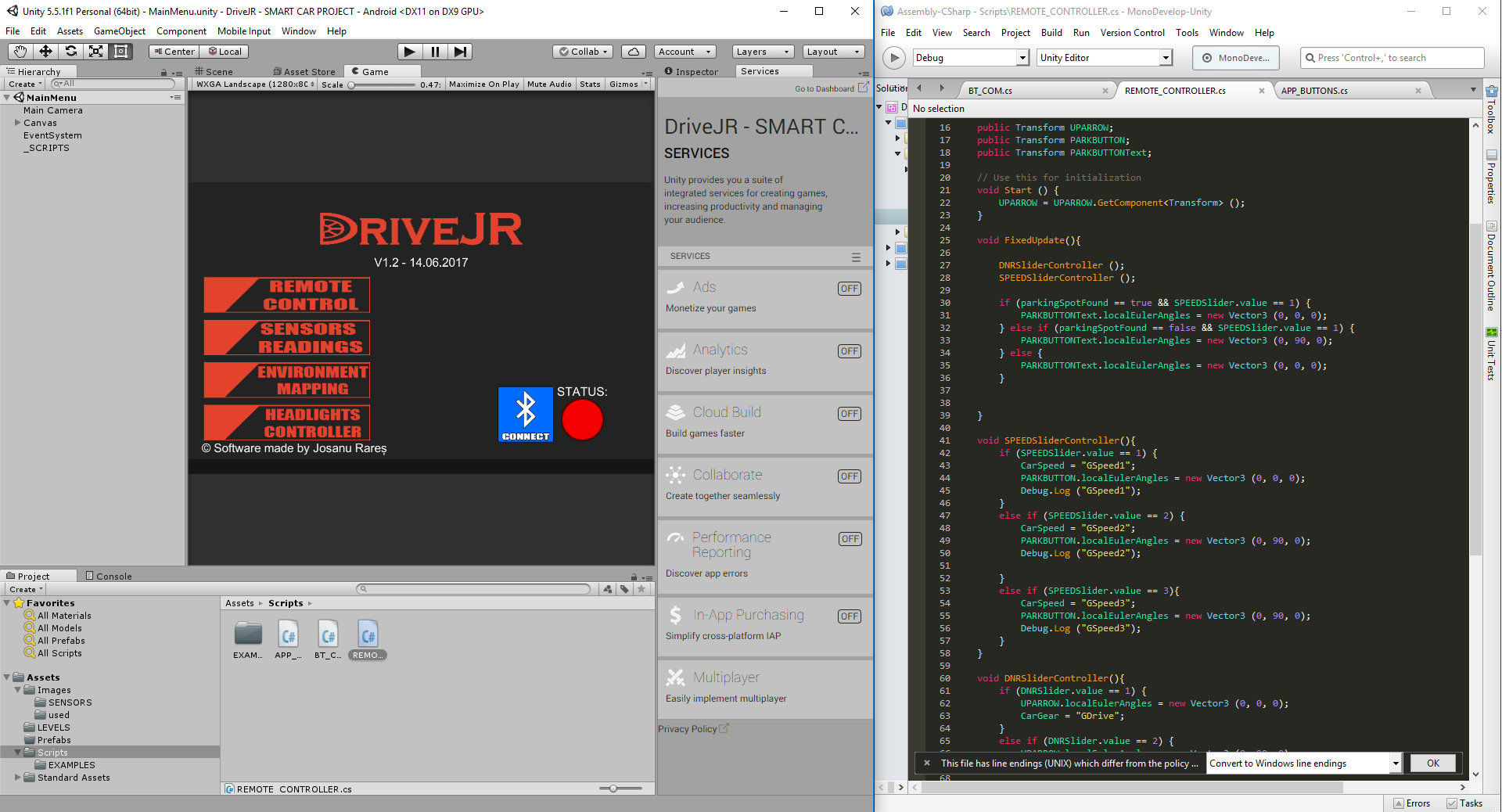
Task: Adjust the Project asset icon size slider
Action: tap(621, 789)
